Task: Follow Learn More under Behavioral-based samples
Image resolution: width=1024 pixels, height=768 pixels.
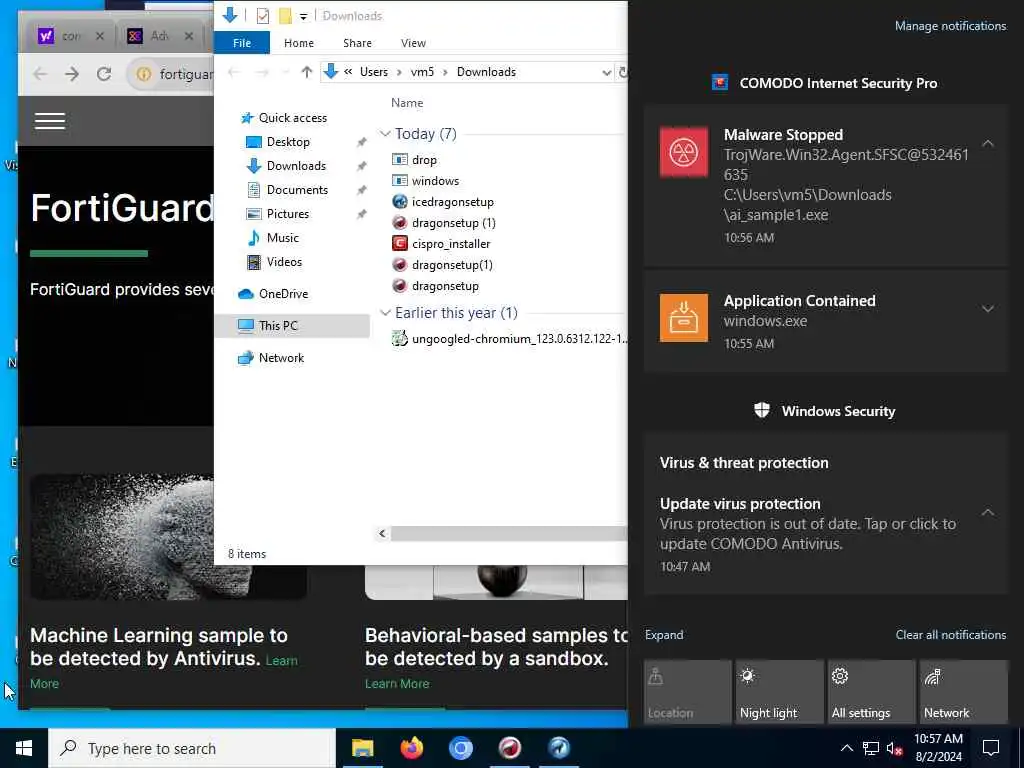Action: [397, 684]
